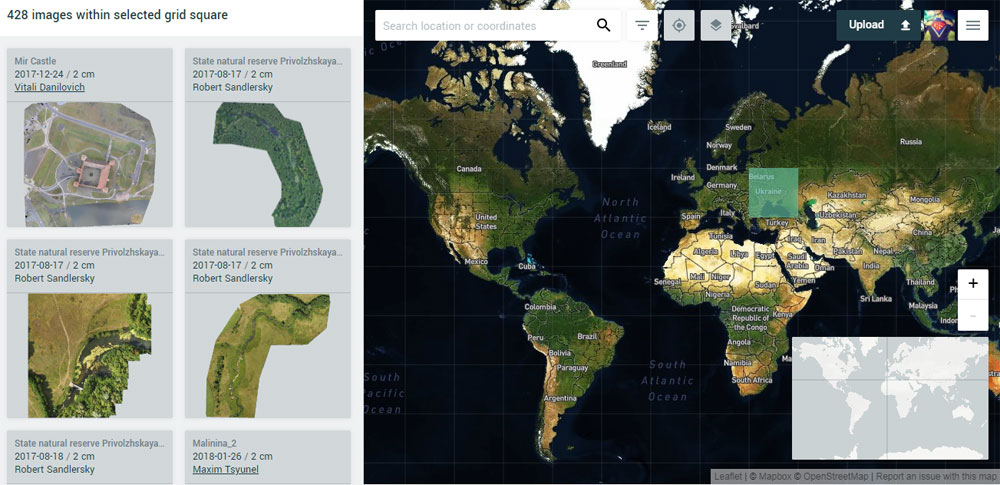The height and width of the screenshot is (485, 1000).
Task: Open the Leaflet attribution link
Action: [728, 476]
